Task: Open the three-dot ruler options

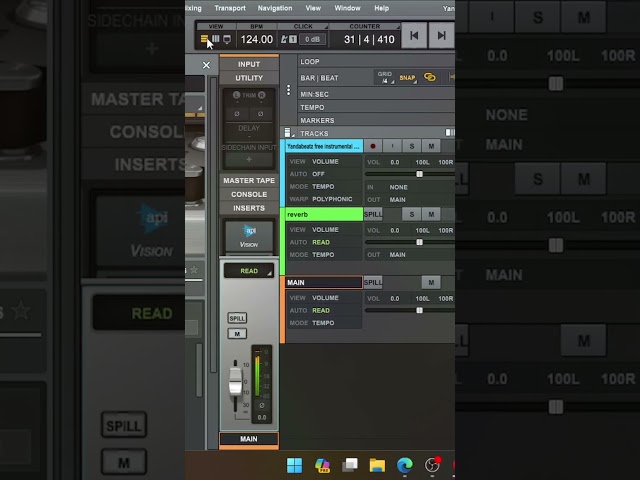Action: [x=289, y=90]
